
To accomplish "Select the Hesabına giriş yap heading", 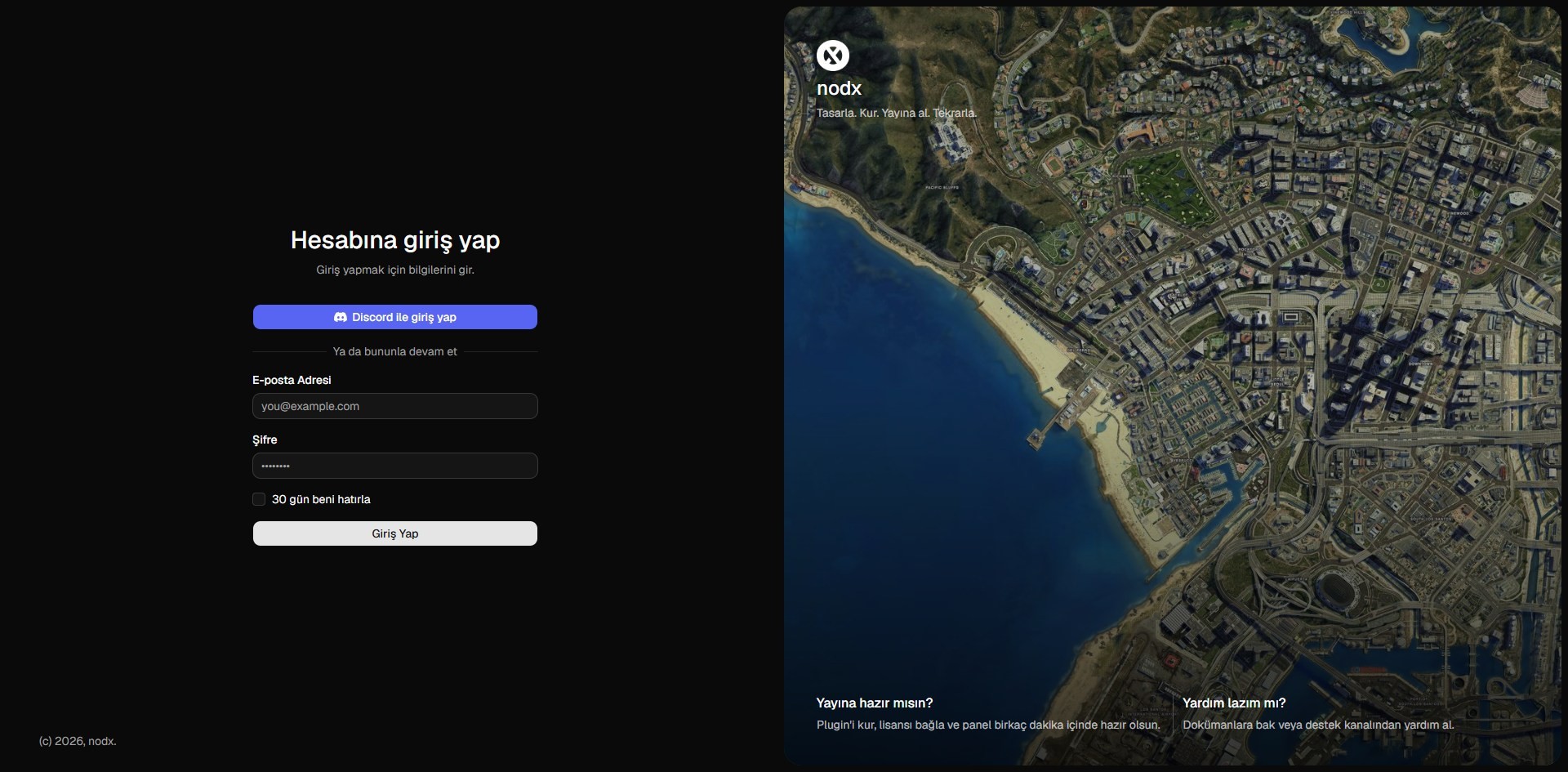I will pos(395,240).
